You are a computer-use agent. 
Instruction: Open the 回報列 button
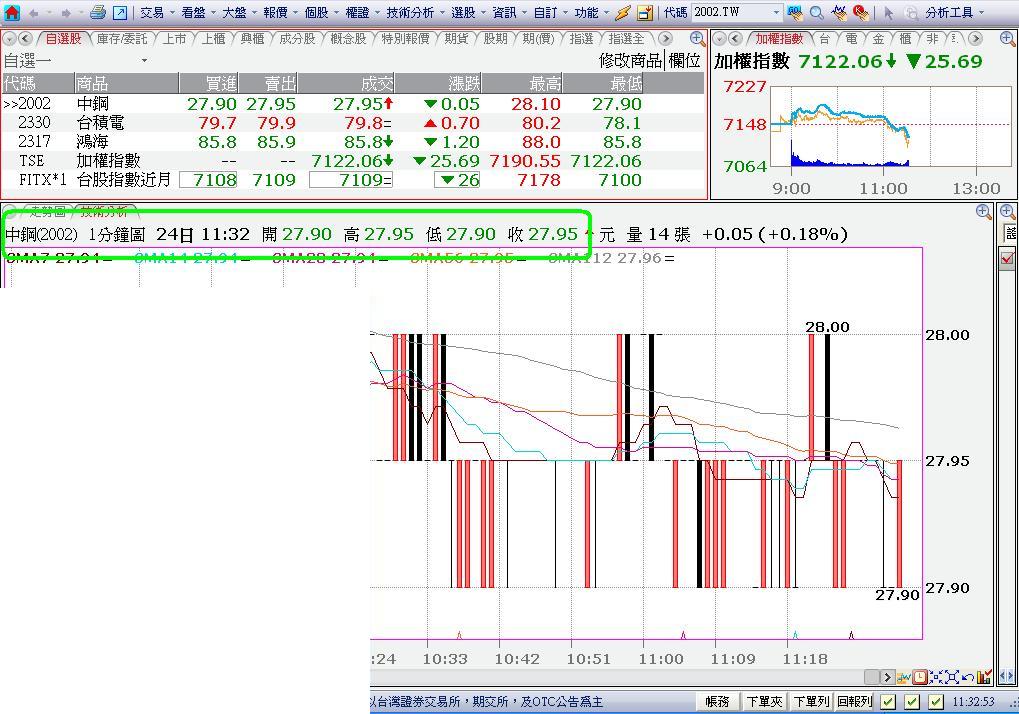click(x=855, y=702)
